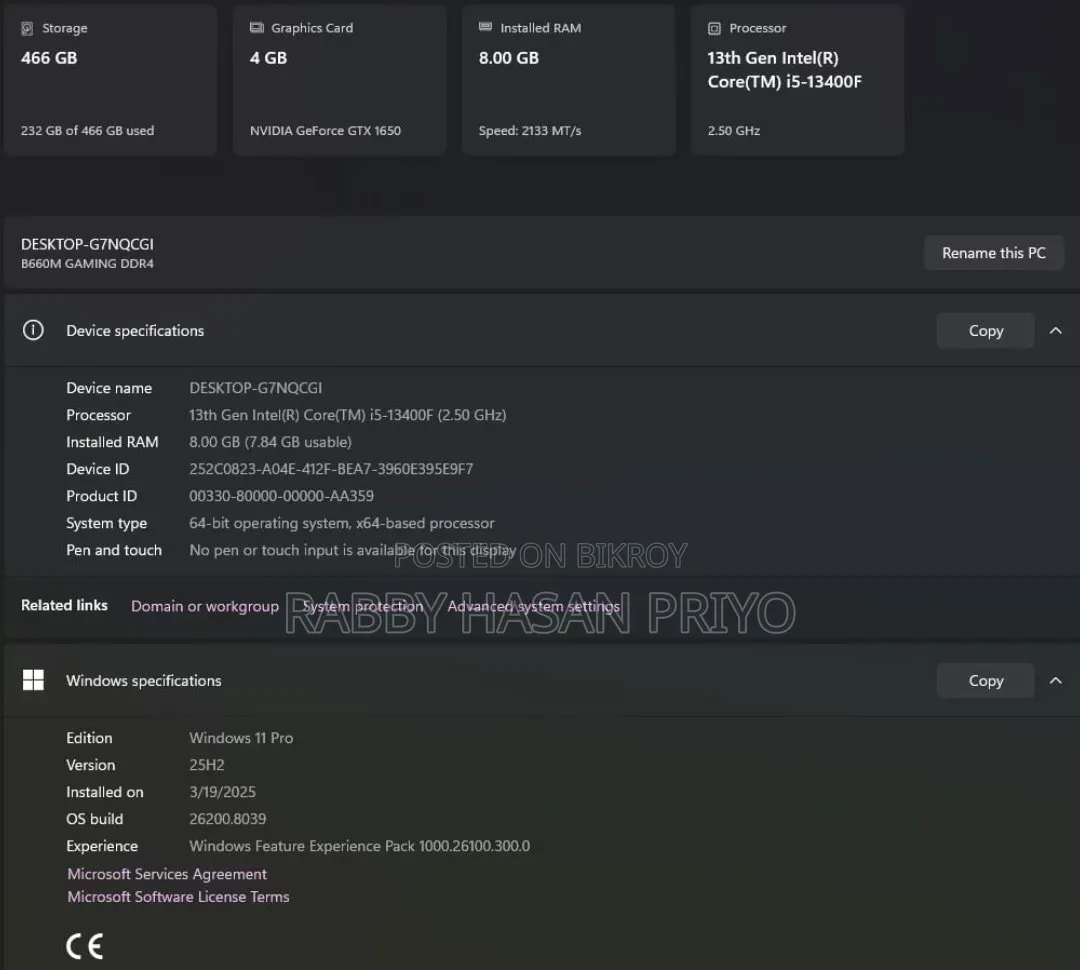Click Speed: 2133 MT/s text

[530, 130]
